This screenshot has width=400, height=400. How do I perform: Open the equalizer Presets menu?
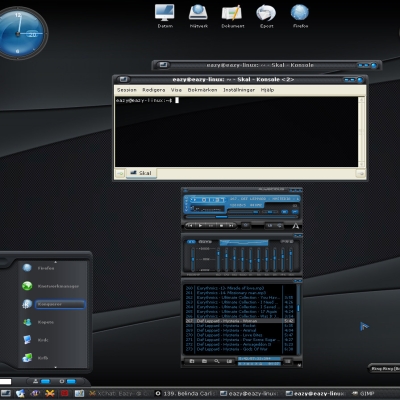coord(287,241)
